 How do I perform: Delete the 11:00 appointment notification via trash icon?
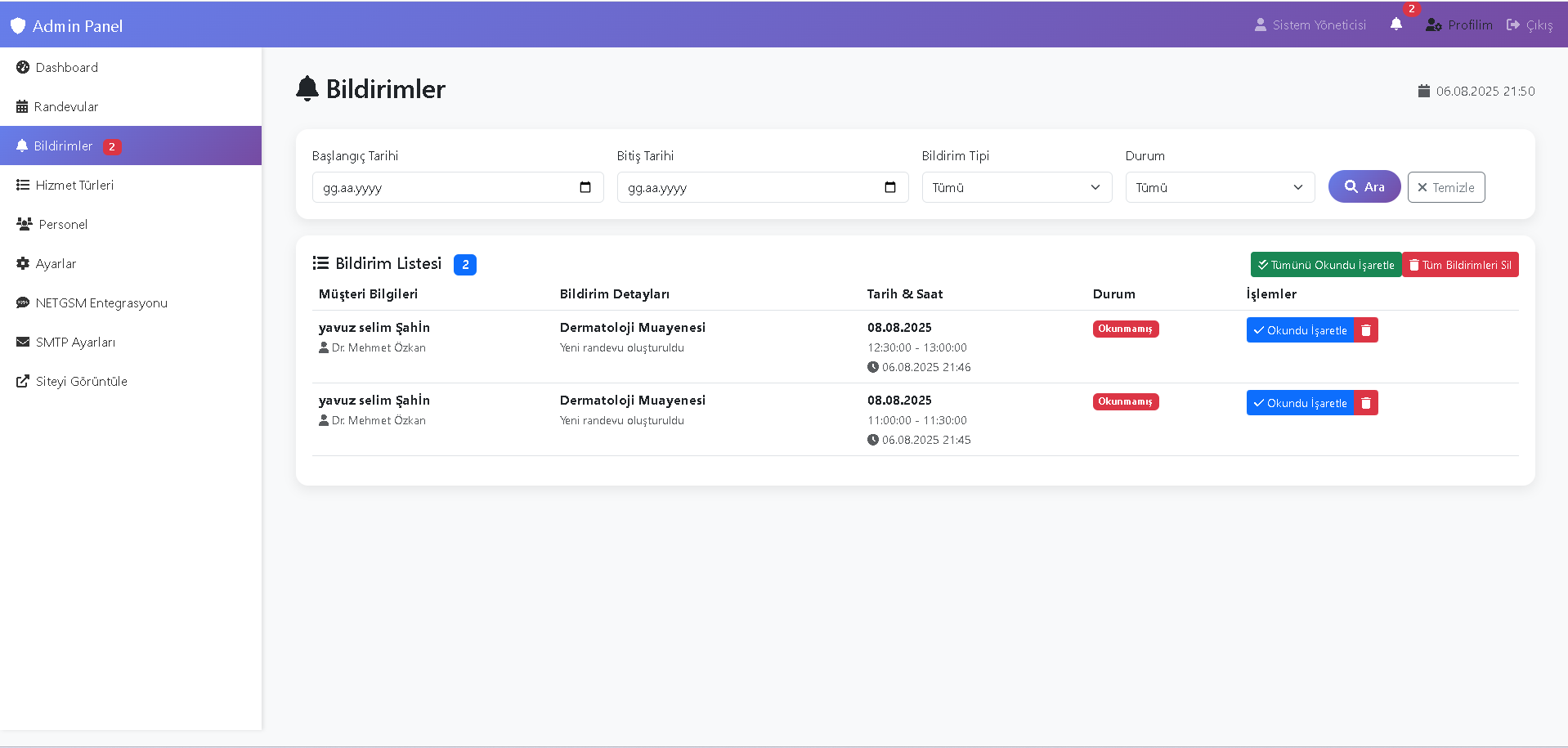[x=1366, y=403]
